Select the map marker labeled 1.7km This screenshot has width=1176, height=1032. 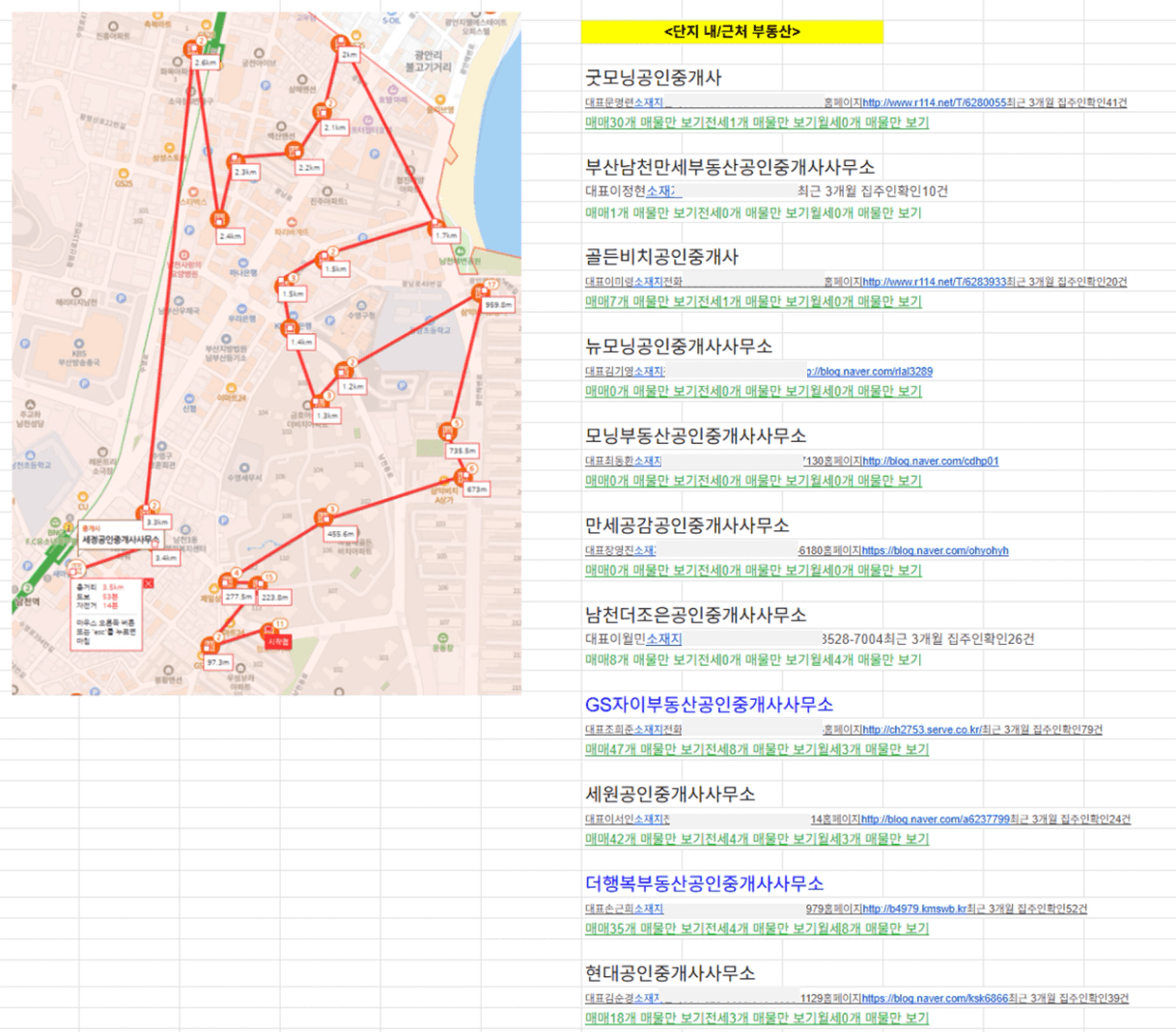[437, 226]
